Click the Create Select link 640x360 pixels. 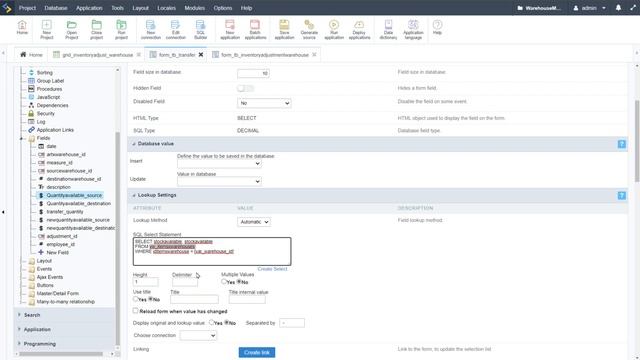point(272,269)
